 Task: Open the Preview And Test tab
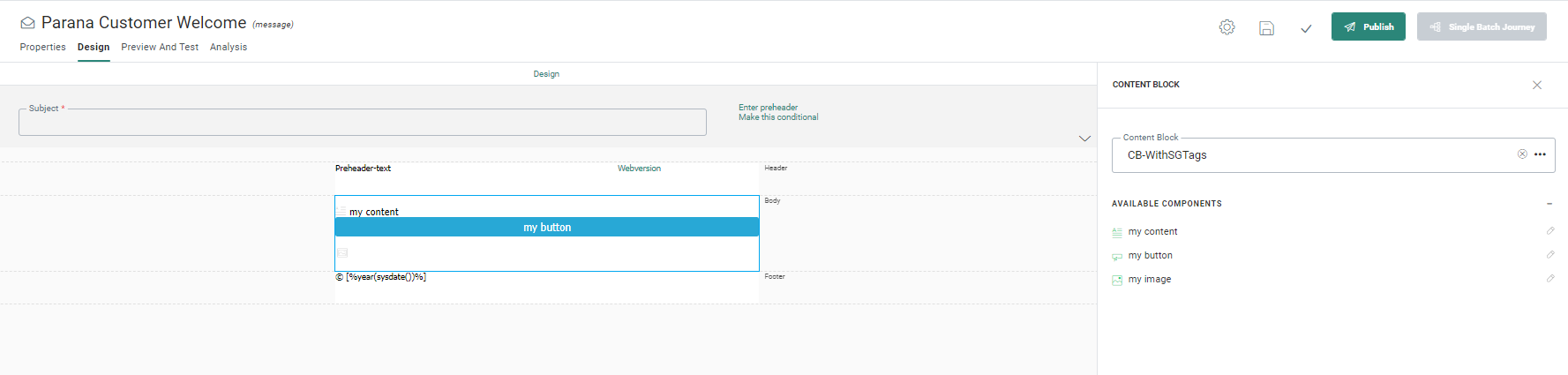point(160,48)
